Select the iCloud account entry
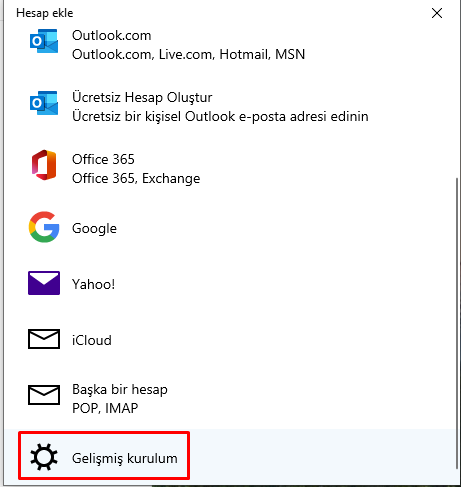Viewport: 461px width, 487px height. tap(230, 340)
